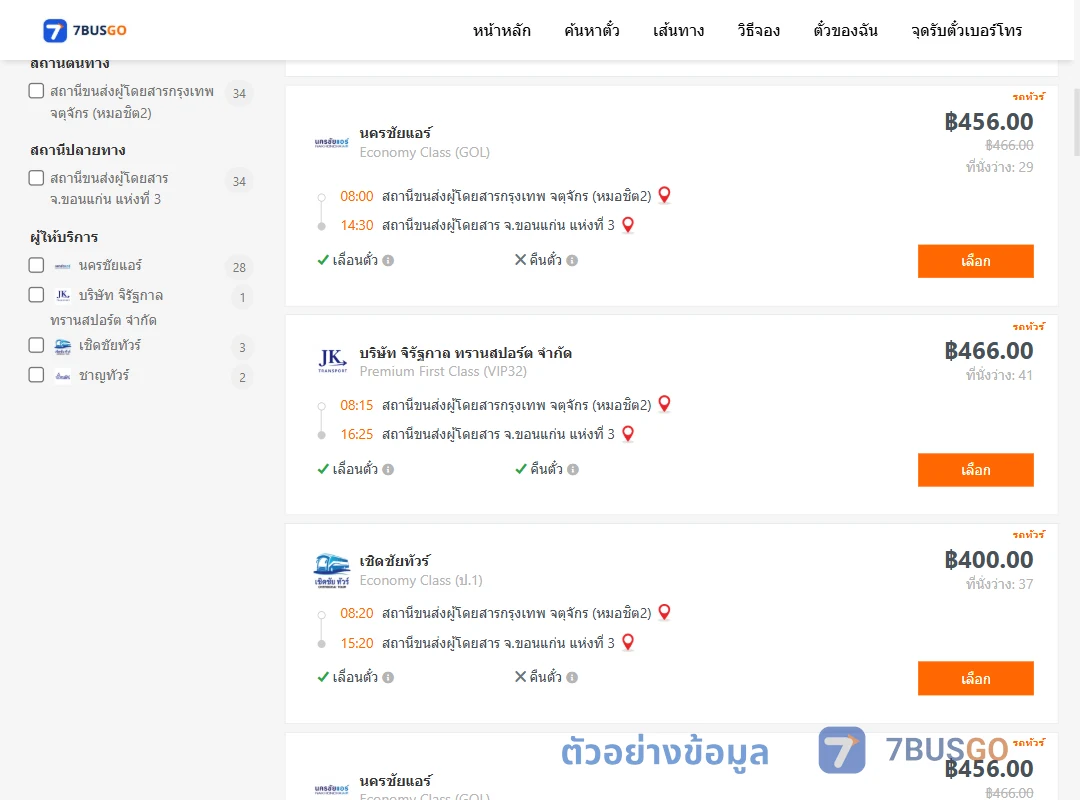1080x800 pixels.
Task: Click นครชัยแอร์ logo in operator filter
Action: 63,266
